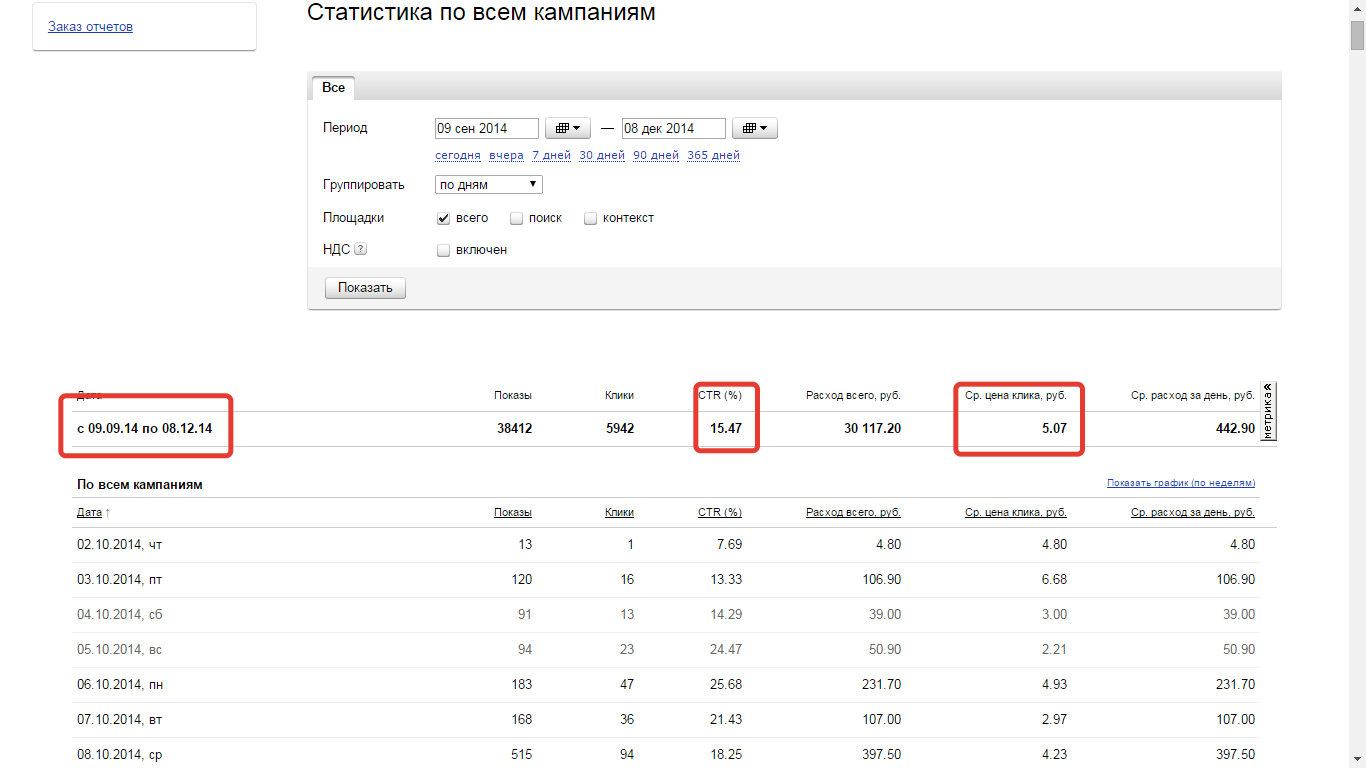The image size is (1366, 768).
Task: Select the 365 дней period link
Action: pyautogui.click(x=713, y=155)
